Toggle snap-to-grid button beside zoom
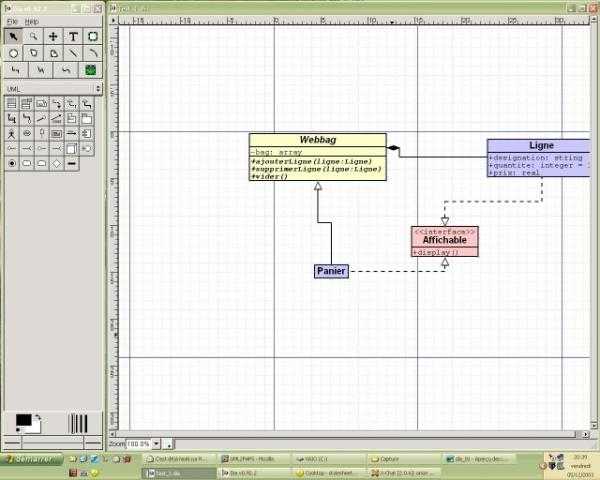This screenshot has height=480, width=600. [x=168, y=444]
